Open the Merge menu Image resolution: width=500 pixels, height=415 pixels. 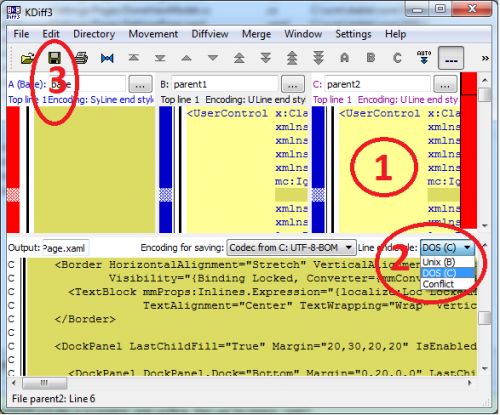point(256,34)
